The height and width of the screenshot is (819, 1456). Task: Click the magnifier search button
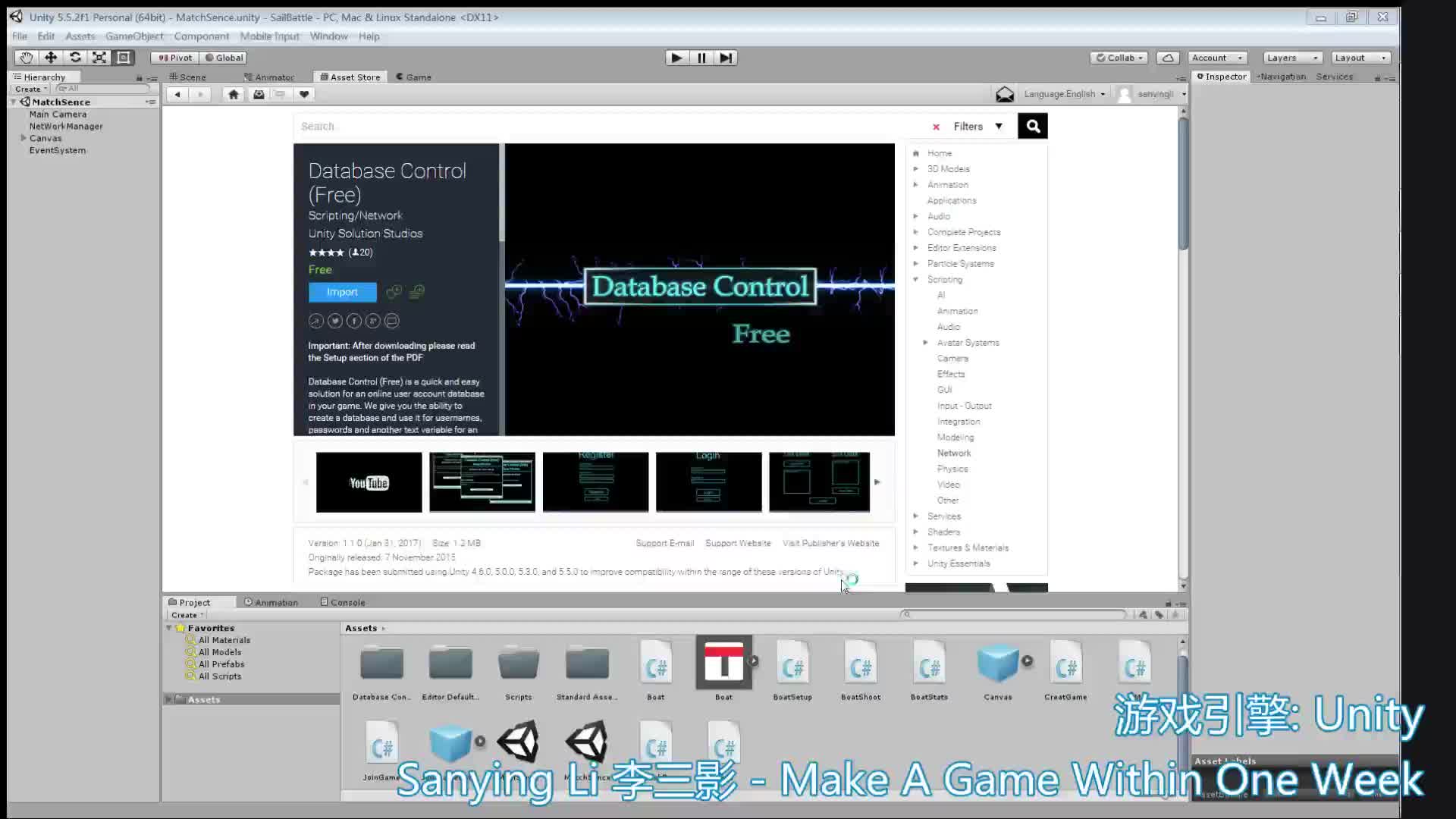click(1033, 126)
